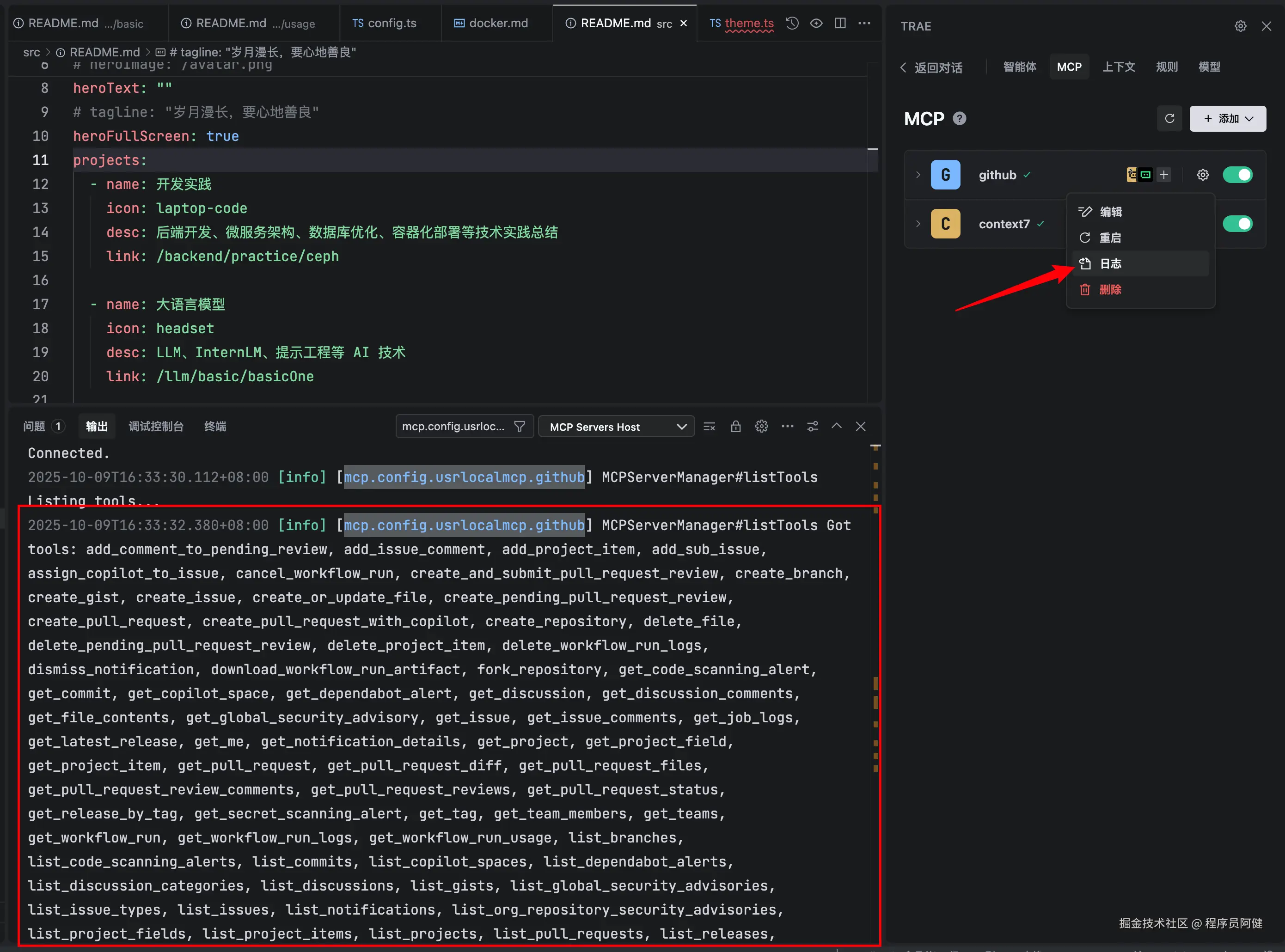Open settings gear on the github MCP server row
This screenshot has width=1285, height=952.
click(x=1203, y=175)
